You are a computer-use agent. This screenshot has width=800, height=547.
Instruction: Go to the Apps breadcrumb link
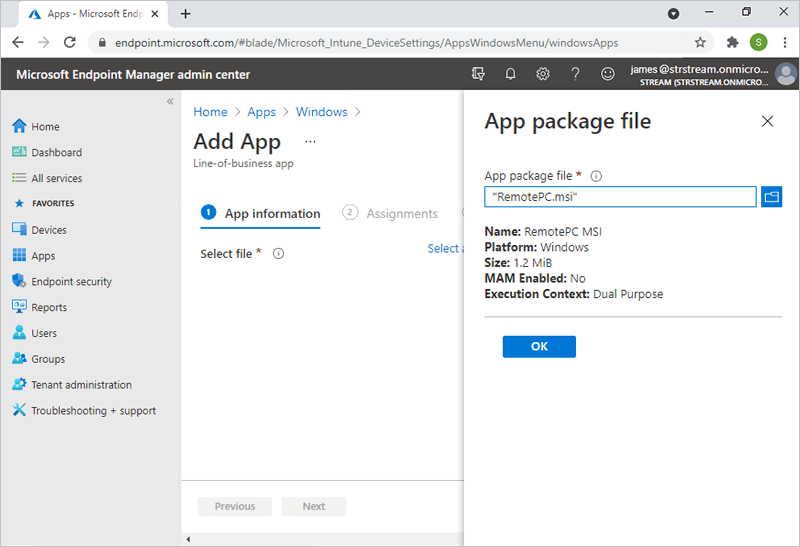coord(261,112)
